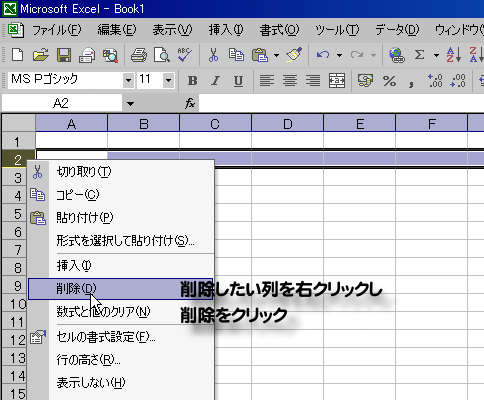Toggle Italic formatting button
The width and height of the screenshot is (484, 400).
pyautogui.click(x=215, y=81)
